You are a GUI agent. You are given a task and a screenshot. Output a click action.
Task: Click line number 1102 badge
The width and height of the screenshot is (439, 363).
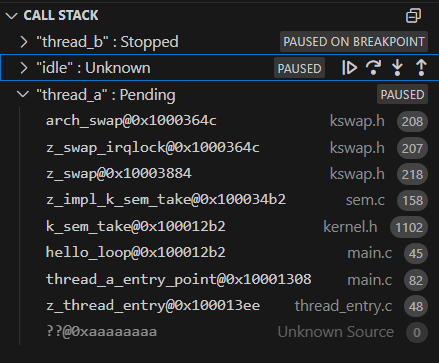409,227
